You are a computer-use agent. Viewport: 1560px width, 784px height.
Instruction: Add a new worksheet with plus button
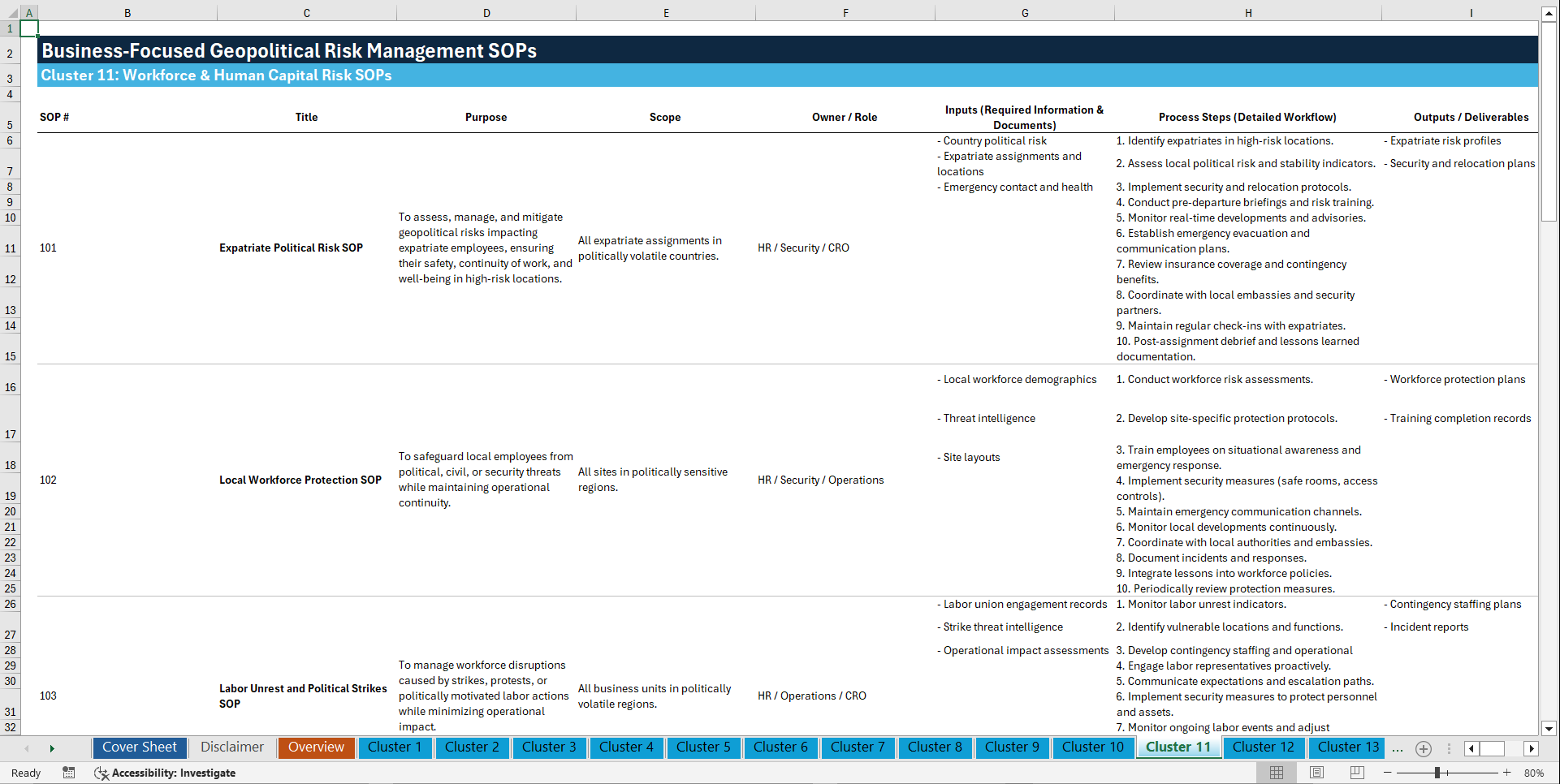coord(1423,748)
